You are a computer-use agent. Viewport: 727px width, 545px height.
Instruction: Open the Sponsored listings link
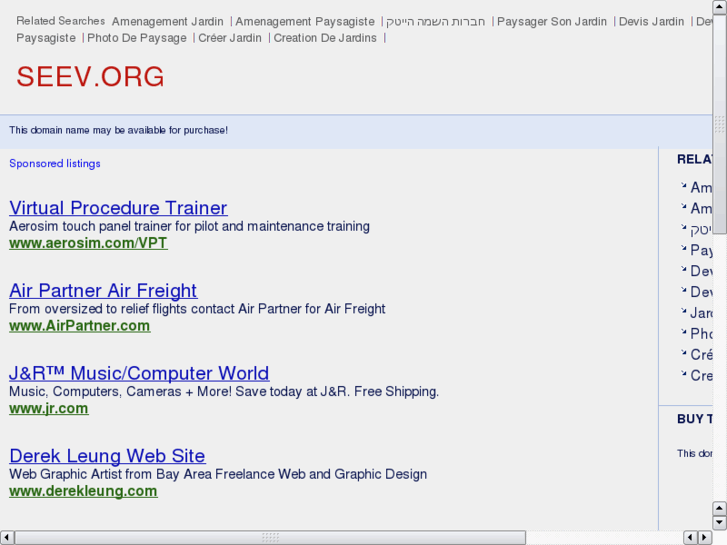55,164
